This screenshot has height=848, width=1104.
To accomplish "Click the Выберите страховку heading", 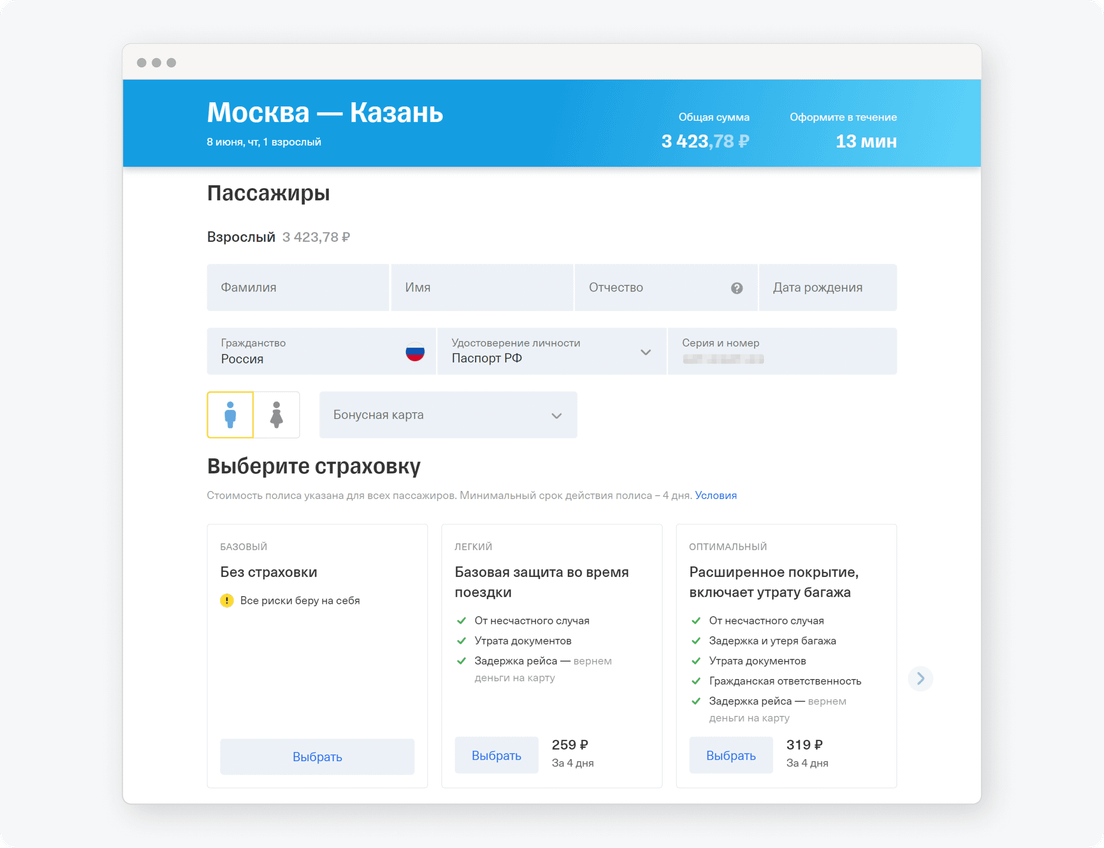I will tap(313, 466).
